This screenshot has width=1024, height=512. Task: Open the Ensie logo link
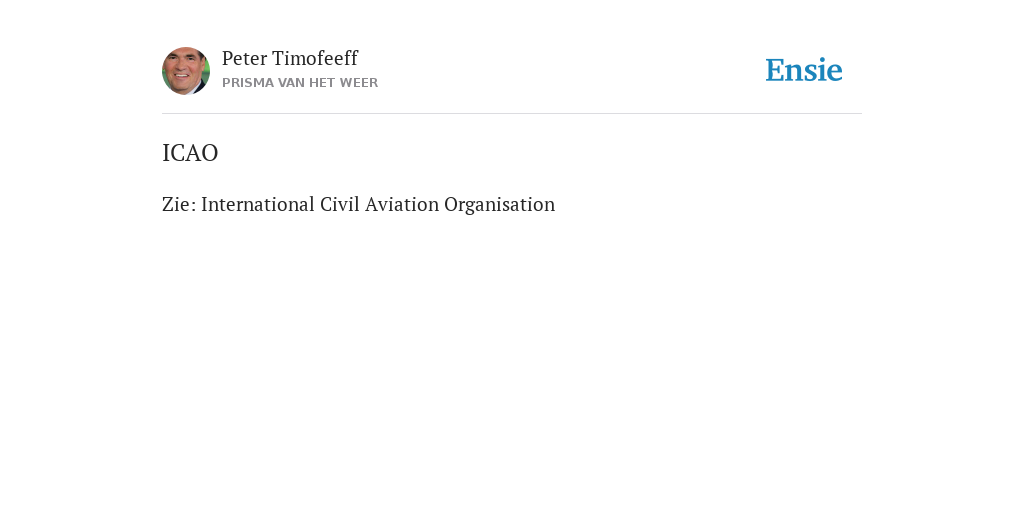[804, 70]
